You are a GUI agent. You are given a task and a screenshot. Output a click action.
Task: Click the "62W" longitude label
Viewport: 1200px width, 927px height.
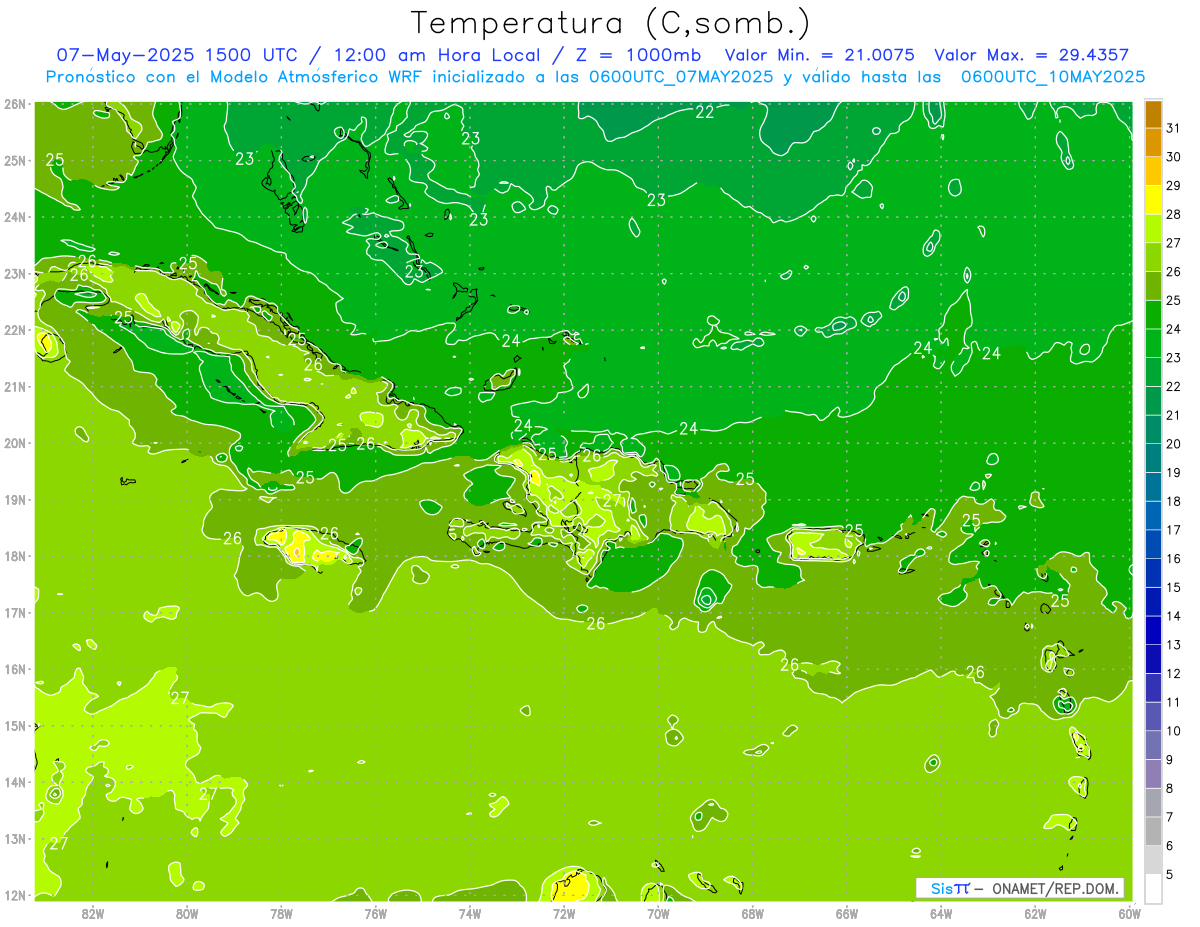tap(1036, 913)
